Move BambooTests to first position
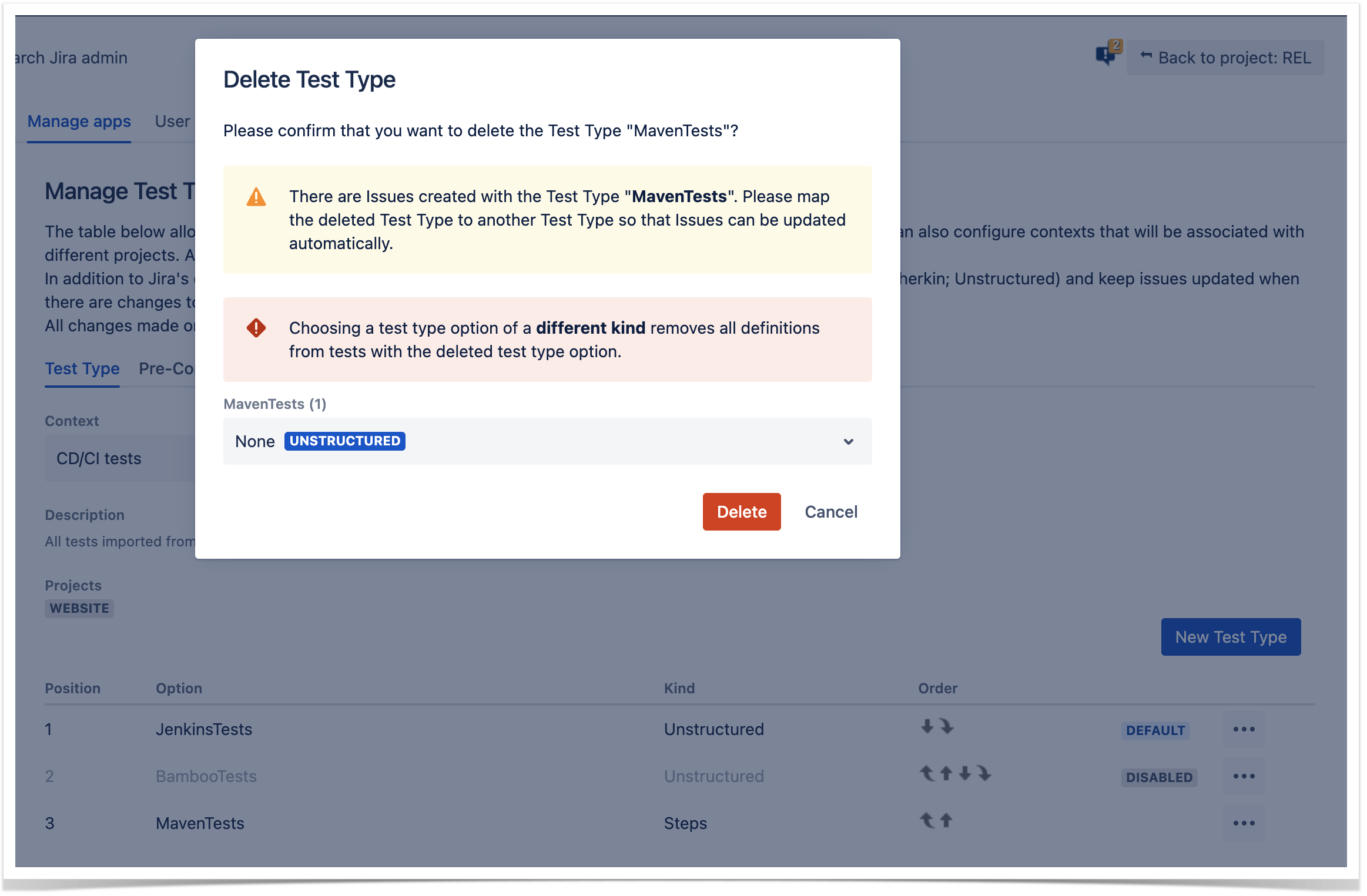1367x896 pixels. (926, 773)
